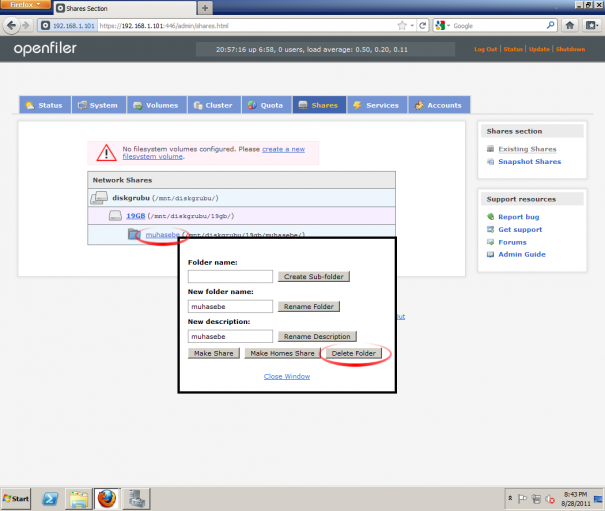The height and width of the screenshot is (511, 605).
Task: Click the Forums icon
Action: pos(490,242)
